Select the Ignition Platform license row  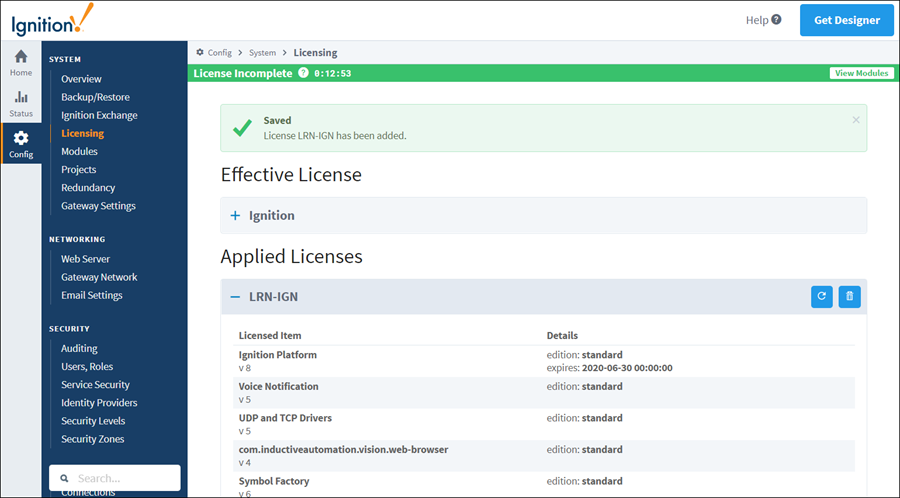(546, 361)
